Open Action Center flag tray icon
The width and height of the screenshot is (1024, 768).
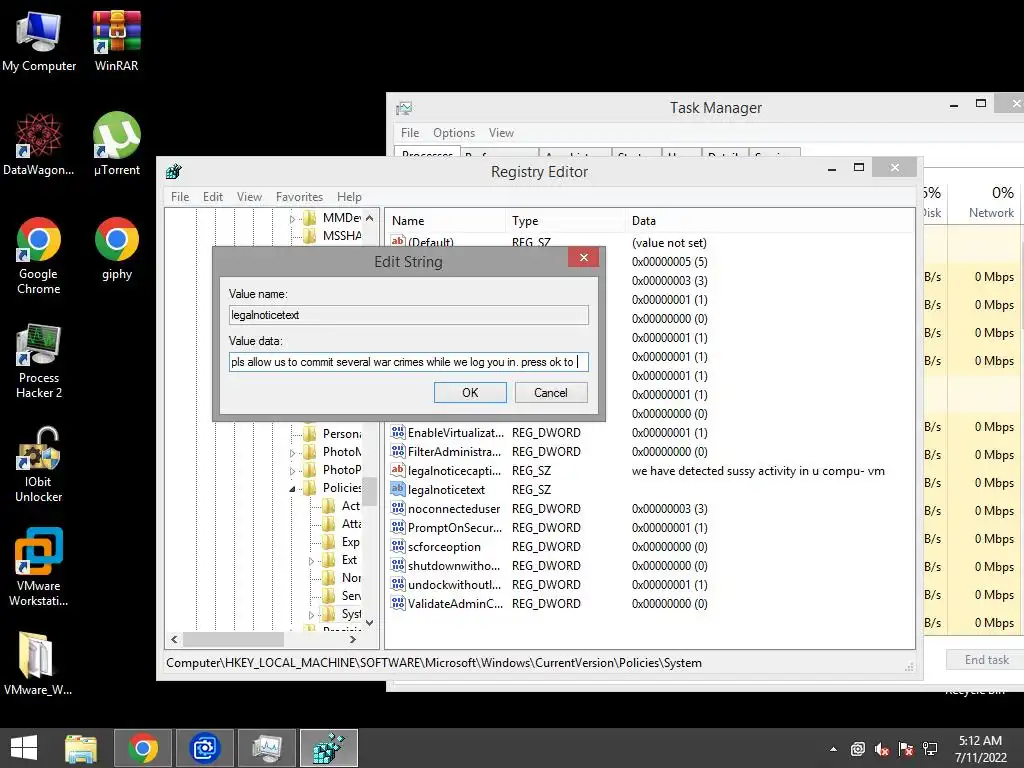point(906,749)
